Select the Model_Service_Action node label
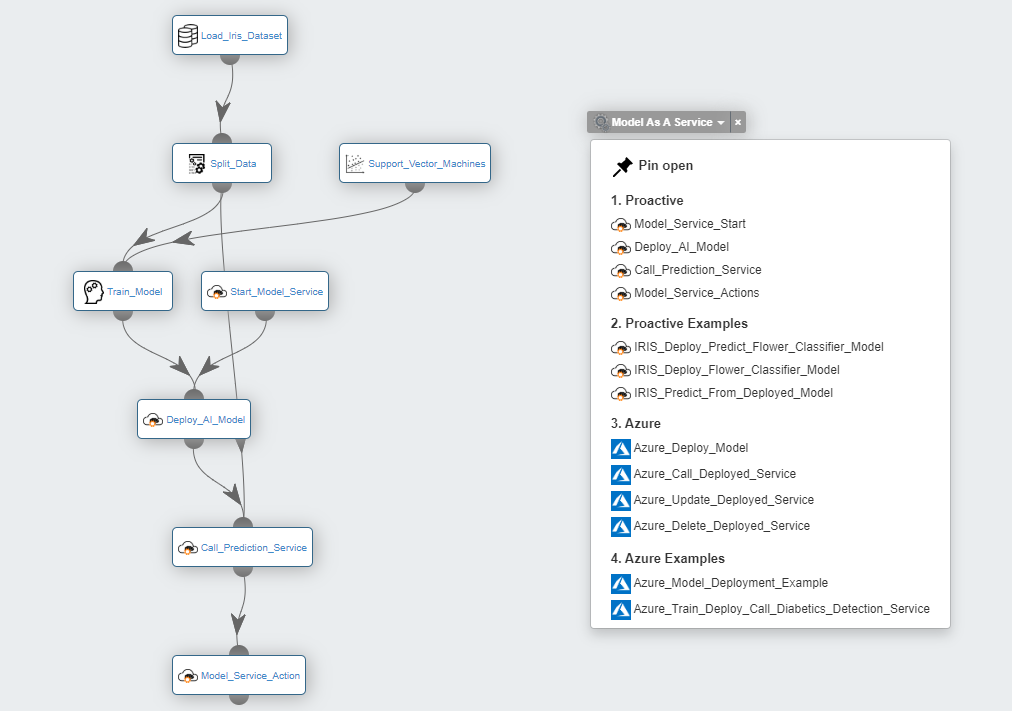1012x711 pixels. 250,676
